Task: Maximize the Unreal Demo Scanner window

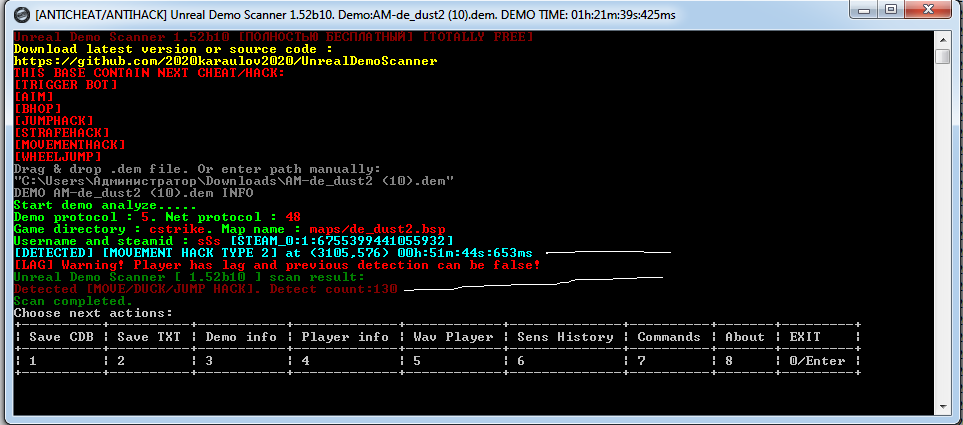Action: (892, 9)
